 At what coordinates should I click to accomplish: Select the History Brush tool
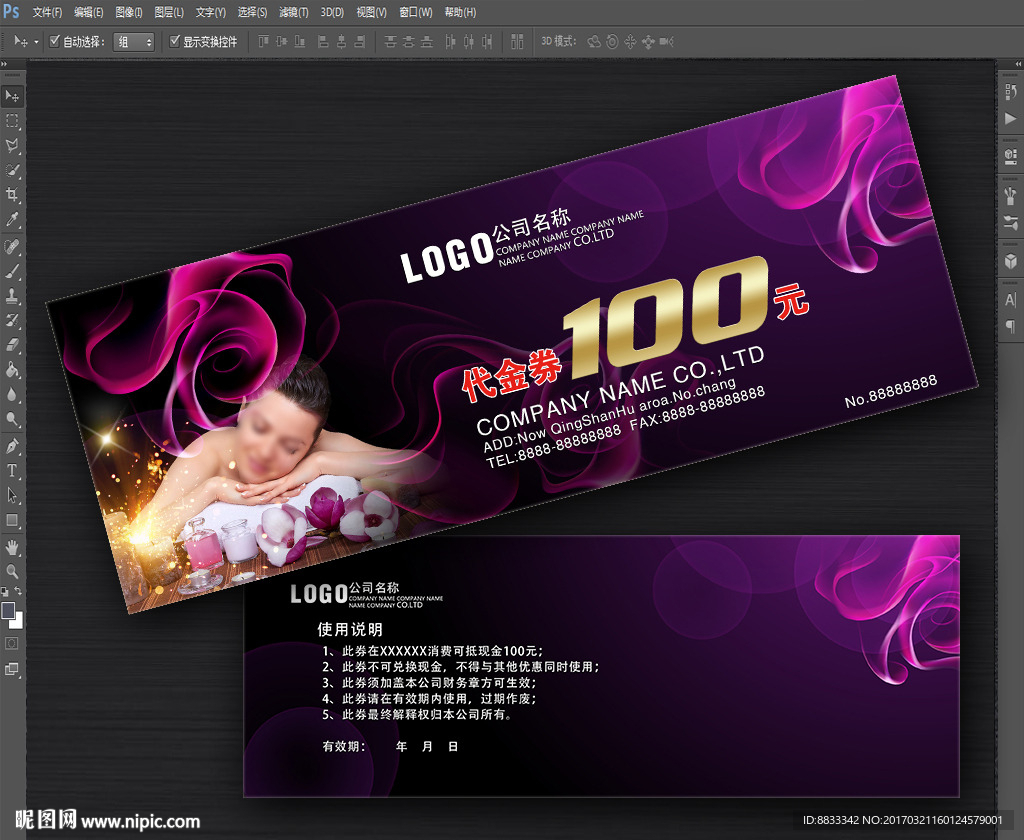click(12, 321)
